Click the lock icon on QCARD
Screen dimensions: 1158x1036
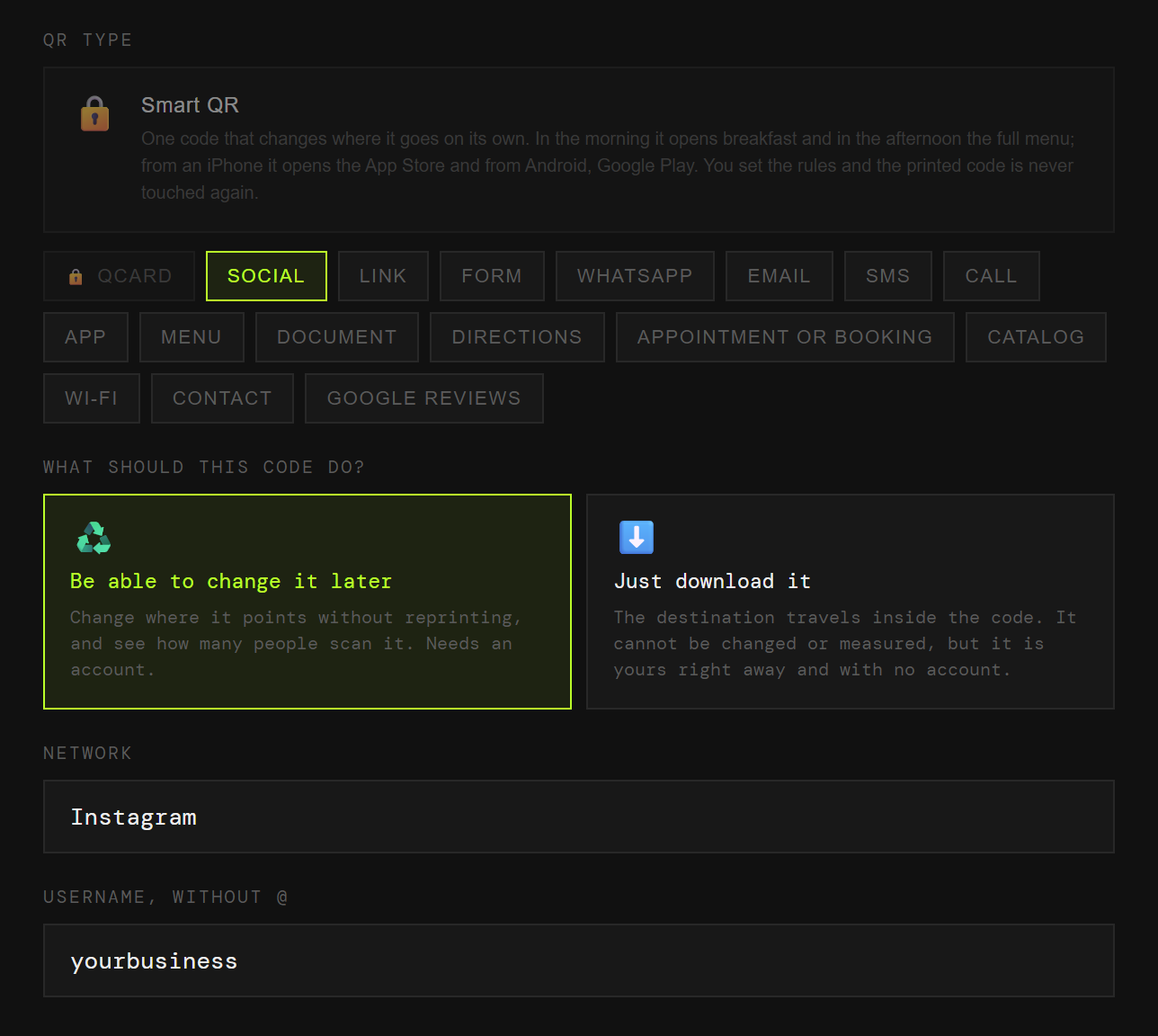point(76,276)
